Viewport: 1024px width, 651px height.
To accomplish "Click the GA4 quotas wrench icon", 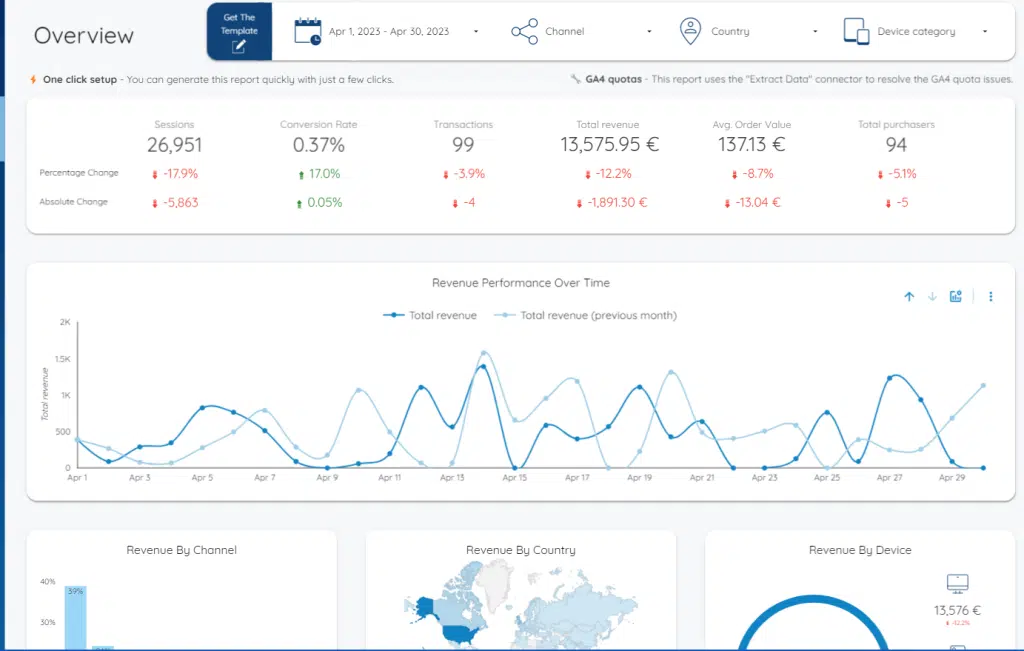I will coord(575,79).
